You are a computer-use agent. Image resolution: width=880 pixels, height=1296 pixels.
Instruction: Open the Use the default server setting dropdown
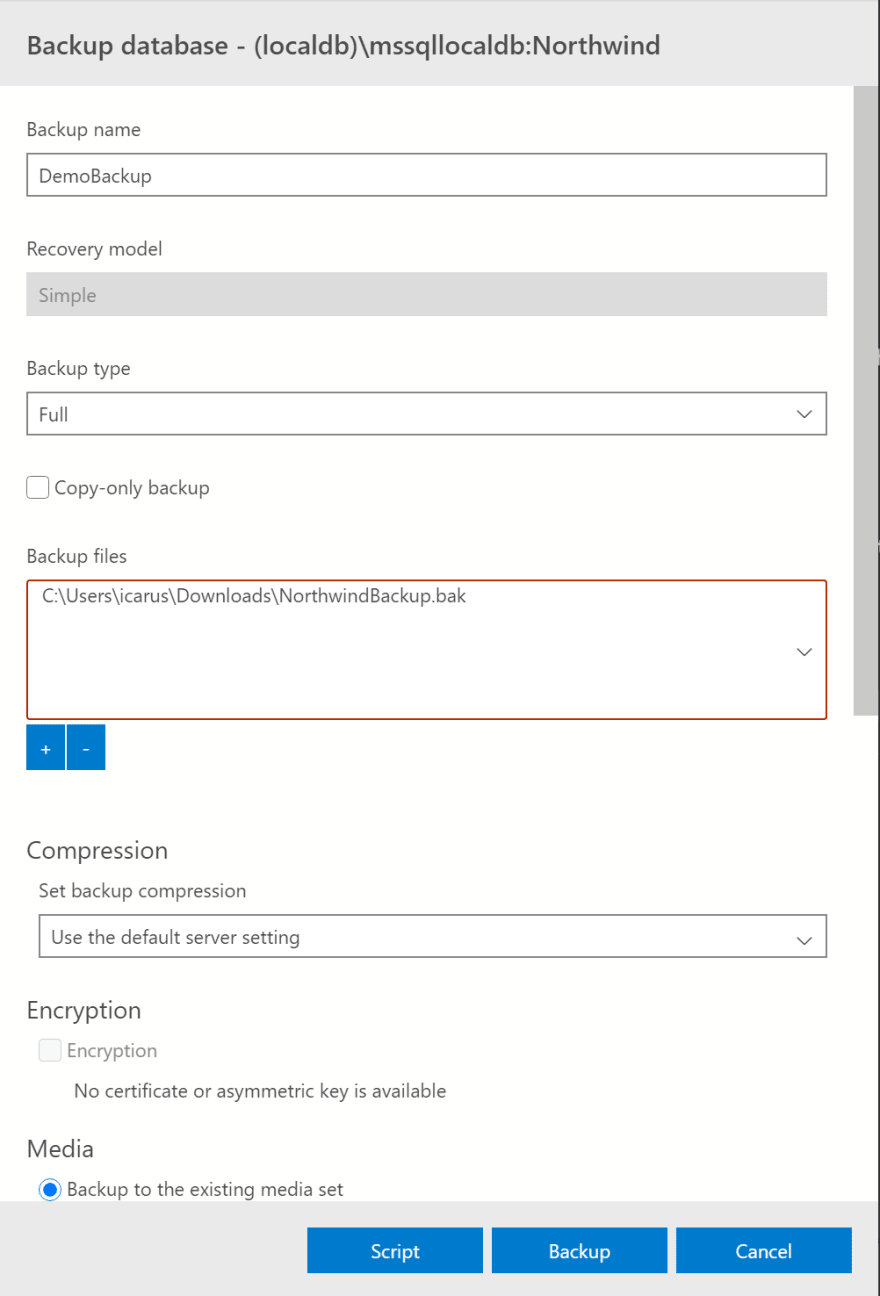(433, 937)
